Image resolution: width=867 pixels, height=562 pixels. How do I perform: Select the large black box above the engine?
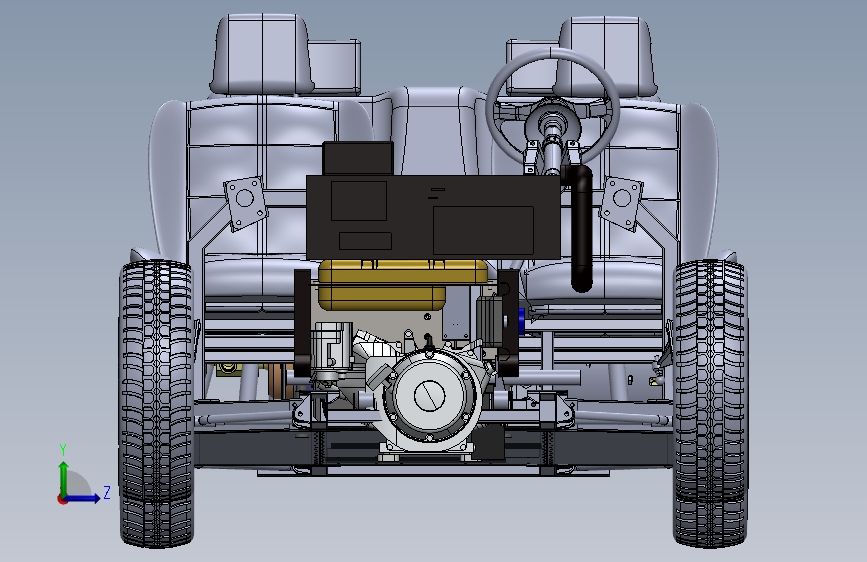pyautogui.click(x=433, y=217)
